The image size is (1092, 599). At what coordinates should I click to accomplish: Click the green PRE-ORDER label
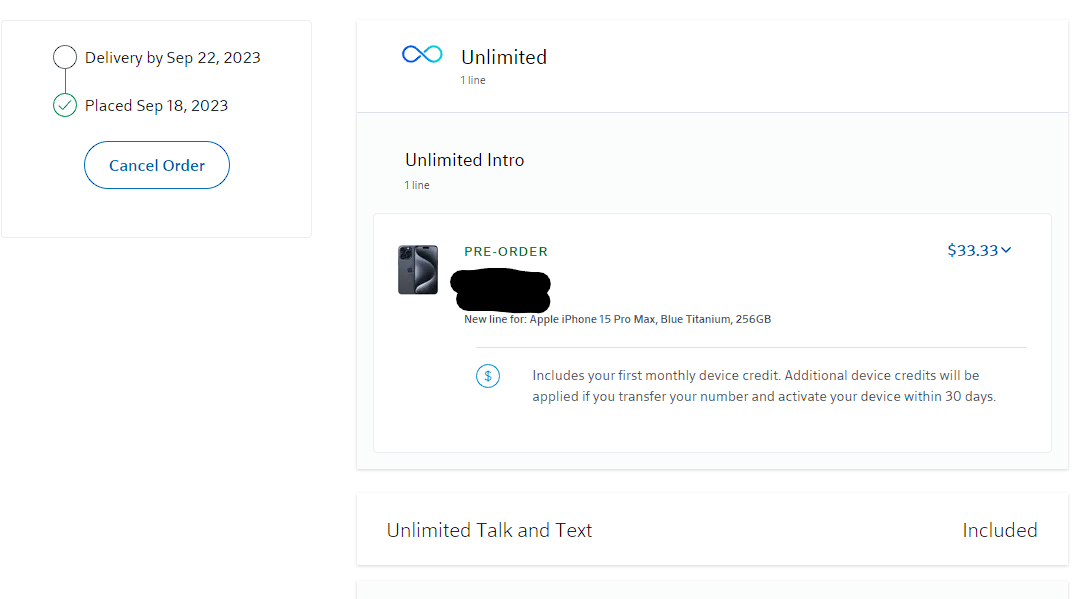[506, 252]
